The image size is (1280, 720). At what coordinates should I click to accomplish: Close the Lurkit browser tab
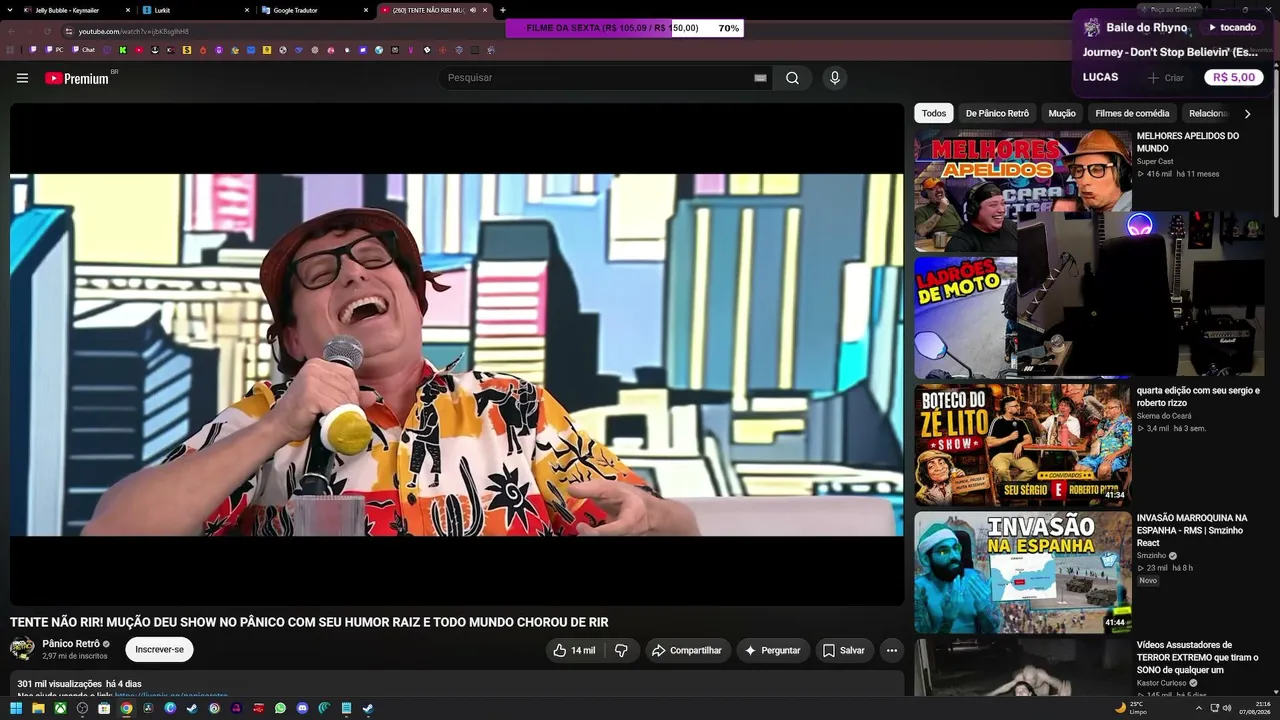coord(246,10)
